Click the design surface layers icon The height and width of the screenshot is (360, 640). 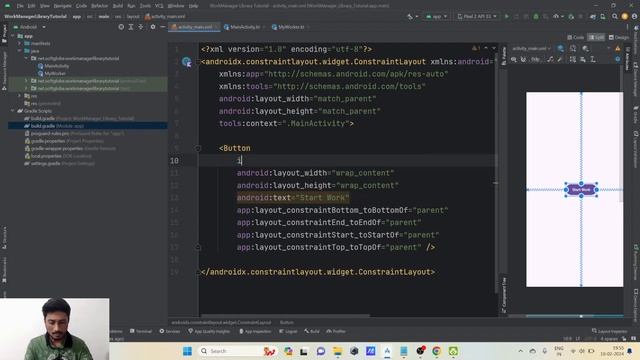click(x=561, y=49)
